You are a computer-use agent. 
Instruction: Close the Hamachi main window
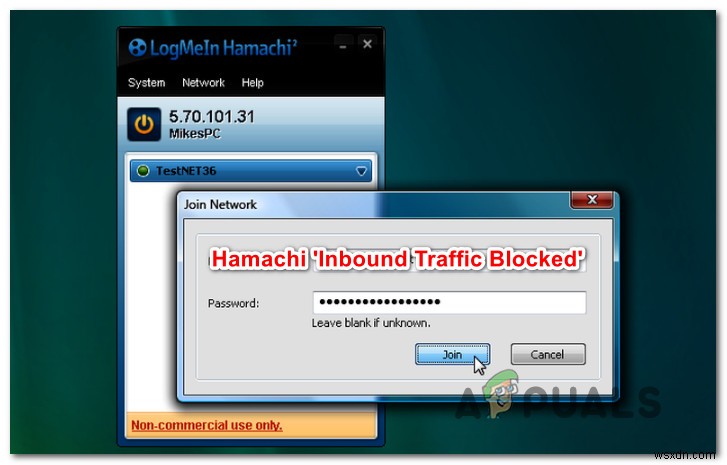pyautogui.click(x=367, y=44)
